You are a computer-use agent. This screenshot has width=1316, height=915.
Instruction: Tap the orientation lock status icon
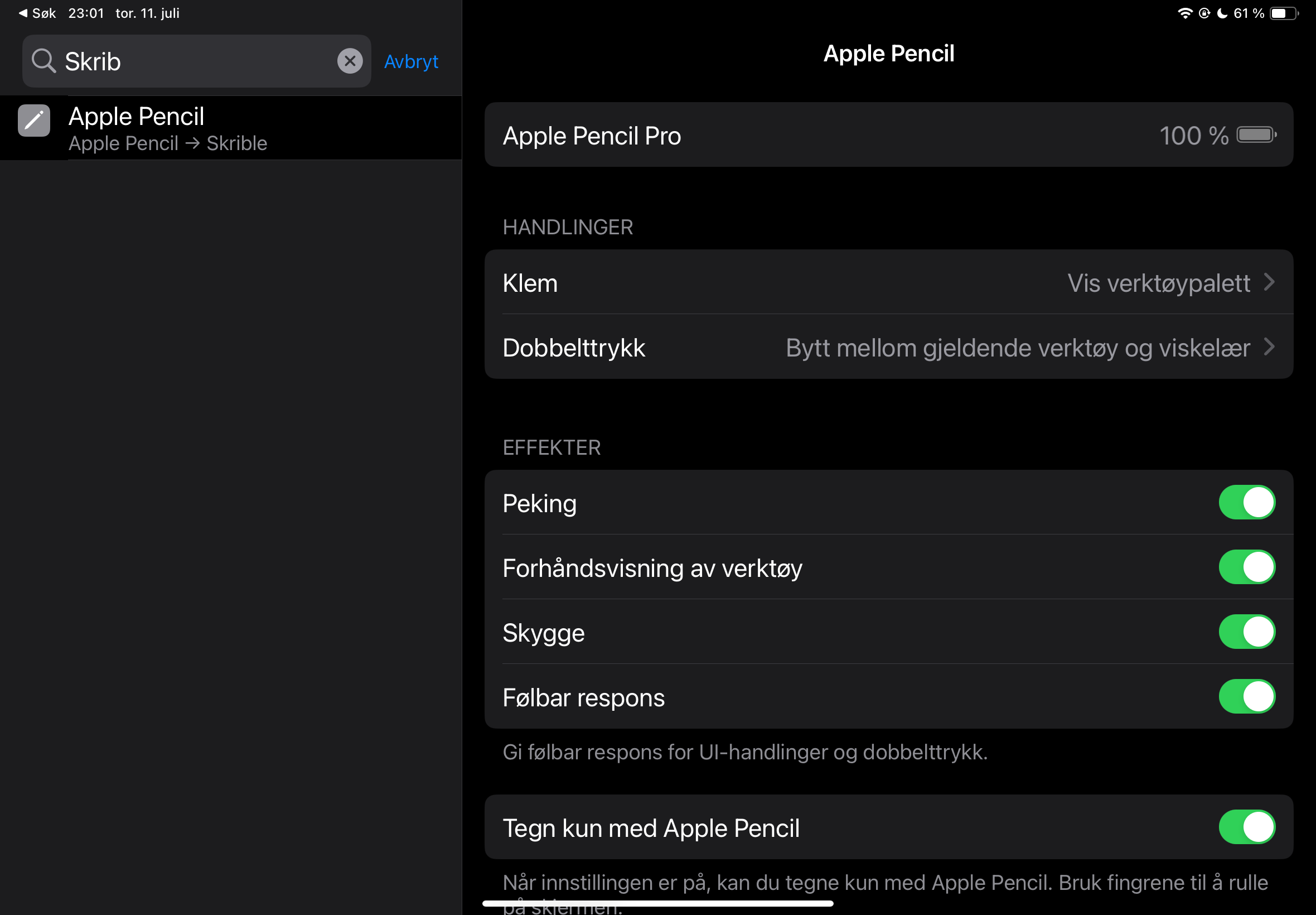click(1204, 13)
